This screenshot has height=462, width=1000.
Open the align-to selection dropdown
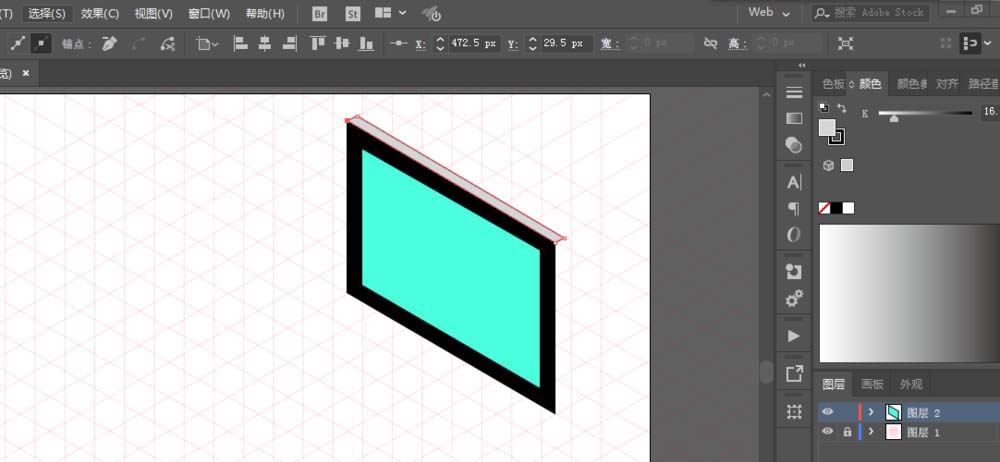[207, 43]
